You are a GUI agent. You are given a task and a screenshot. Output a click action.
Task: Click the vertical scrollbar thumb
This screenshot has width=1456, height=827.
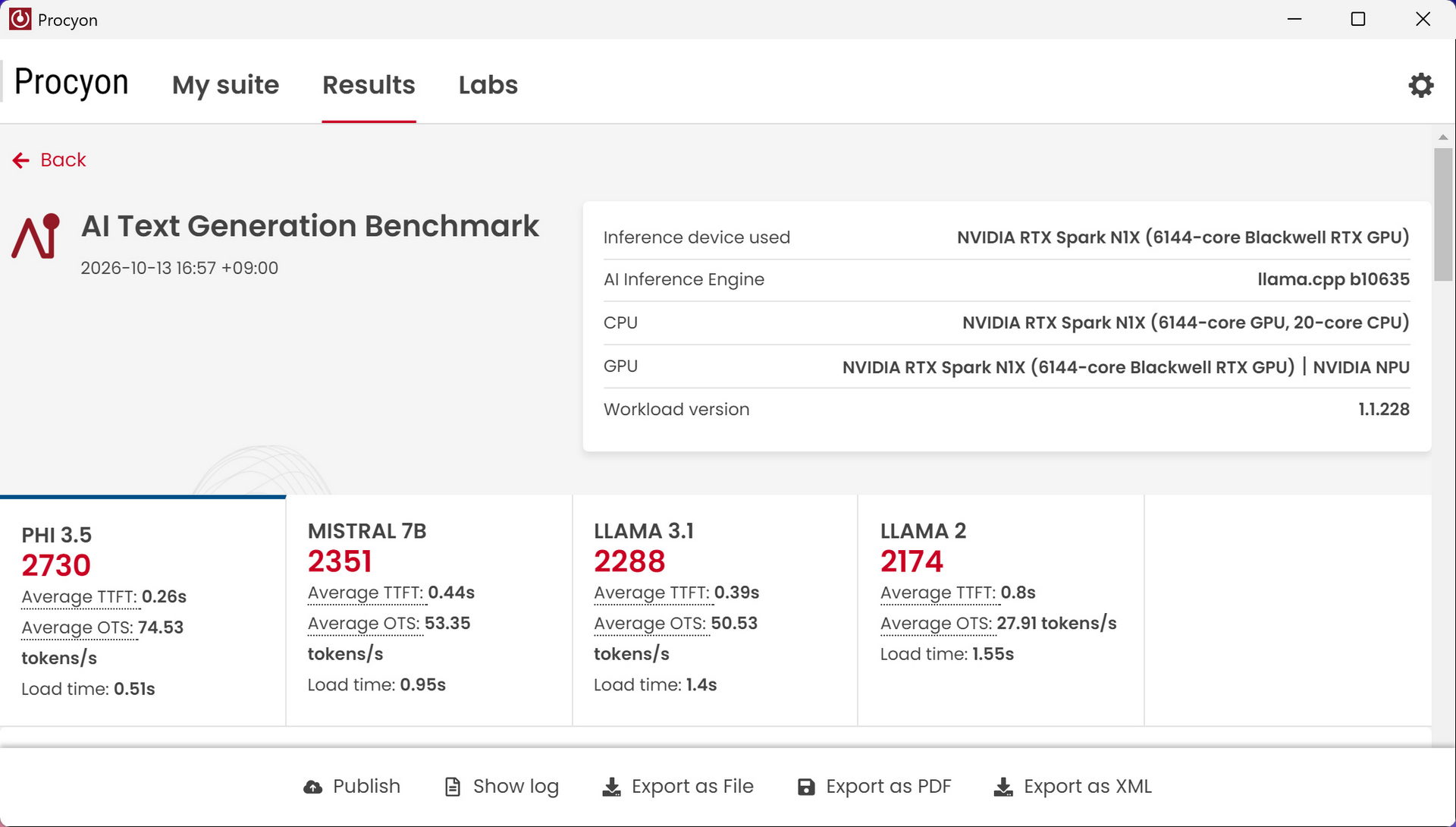pyautogui.click(x=1443, y=215)
